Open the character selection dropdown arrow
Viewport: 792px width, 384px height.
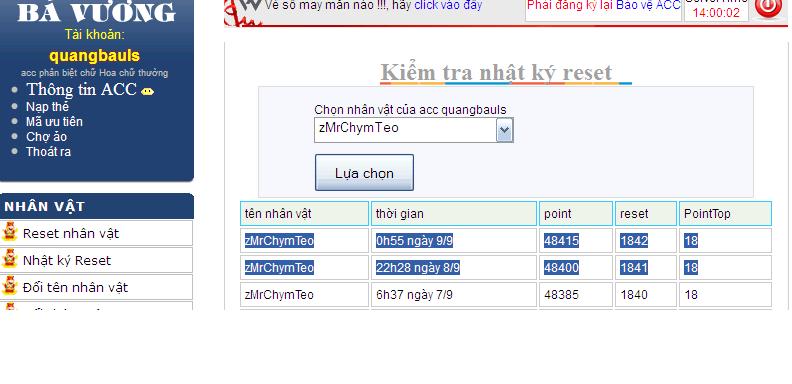(x=505, y=131)
